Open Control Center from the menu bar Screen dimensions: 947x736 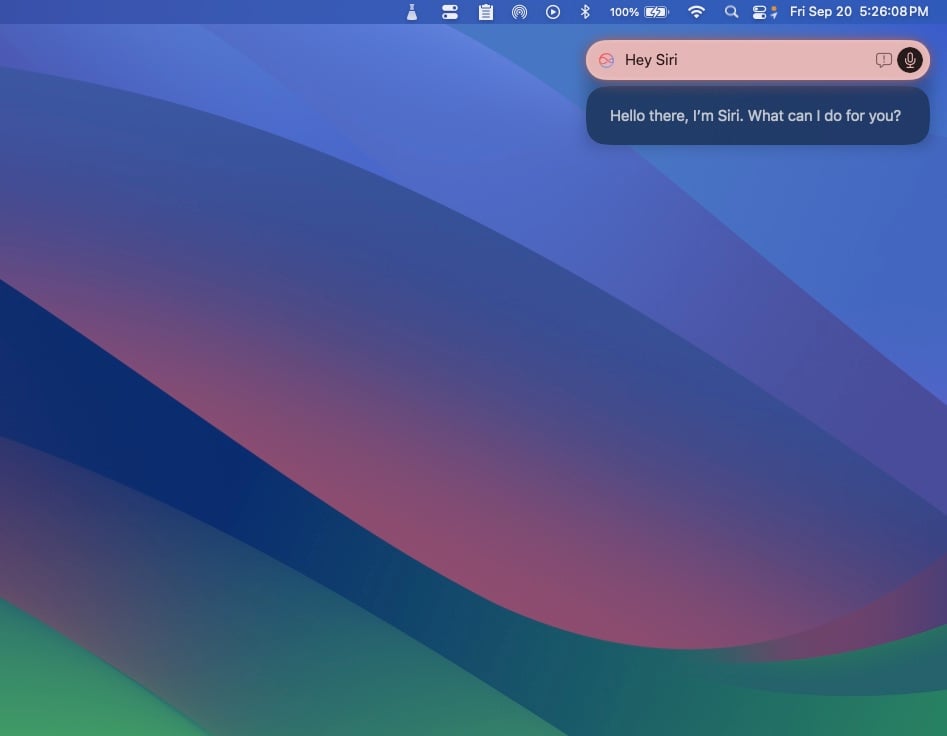(763, 12)
